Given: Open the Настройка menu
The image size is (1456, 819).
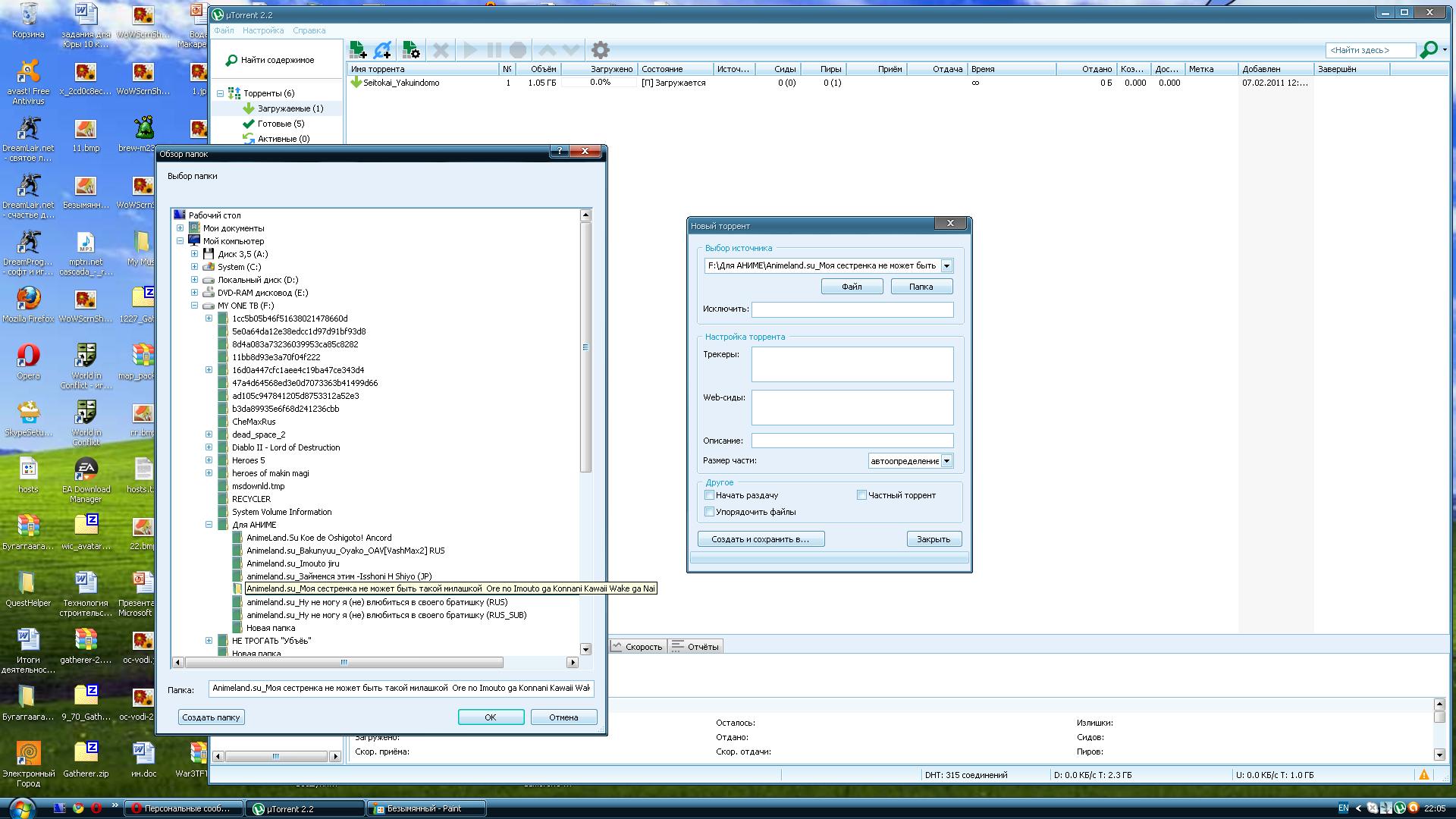Looking at the screenshot, I should pos(263,30).
